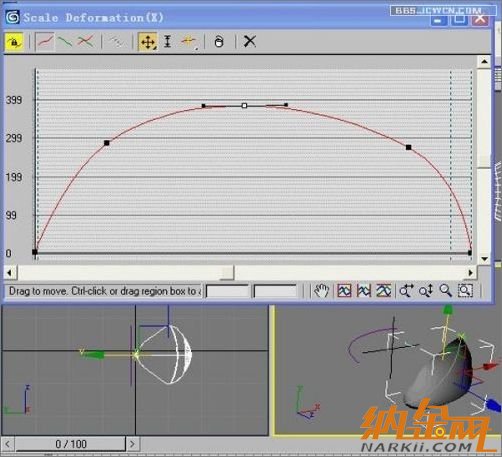This screenshot has height=457, width=502.
Task: Select the Move Control Point tool
Action: pos(148,42)
